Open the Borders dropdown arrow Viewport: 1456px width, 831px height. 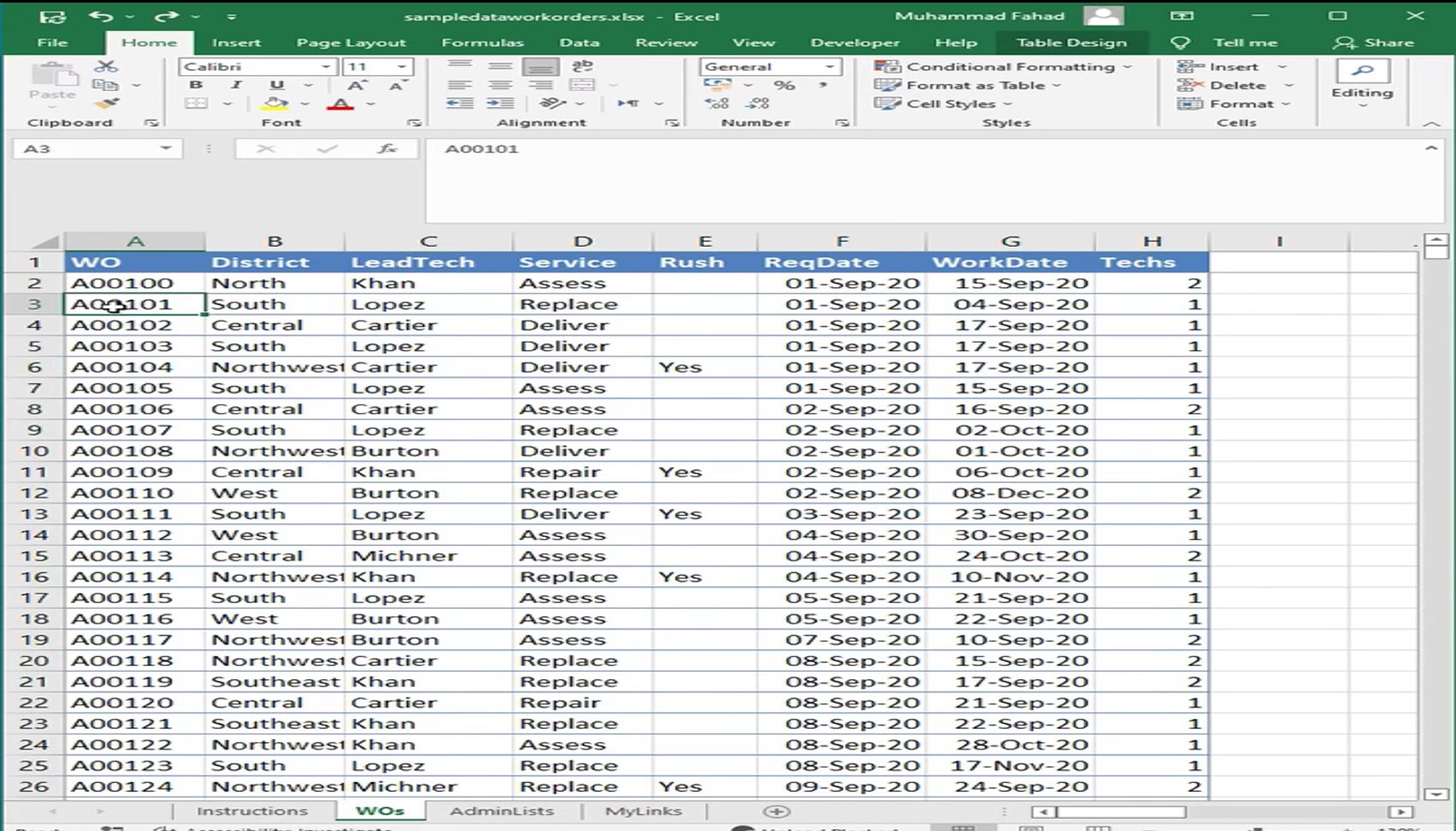(227, 104)
